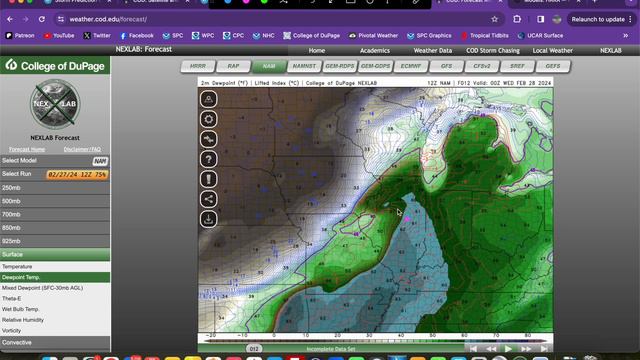
Task: Select Theta-E product
Action: [55, 298]
